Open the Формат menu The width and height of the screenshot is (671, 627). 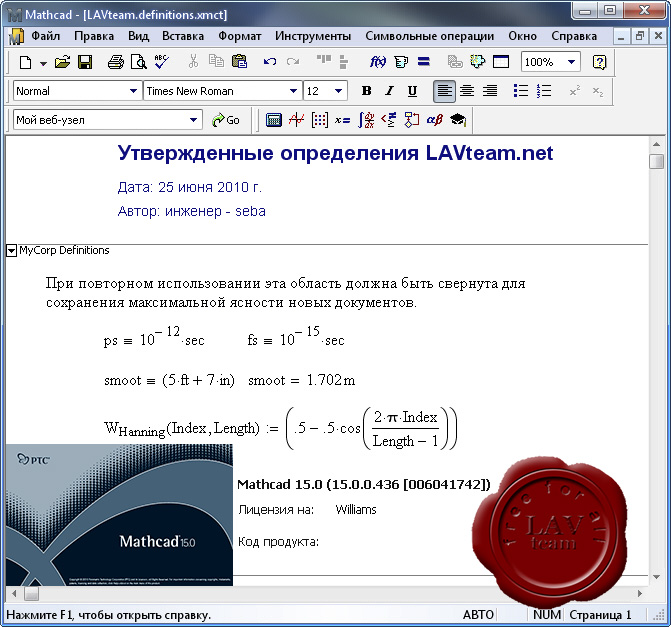pos(240,36)
